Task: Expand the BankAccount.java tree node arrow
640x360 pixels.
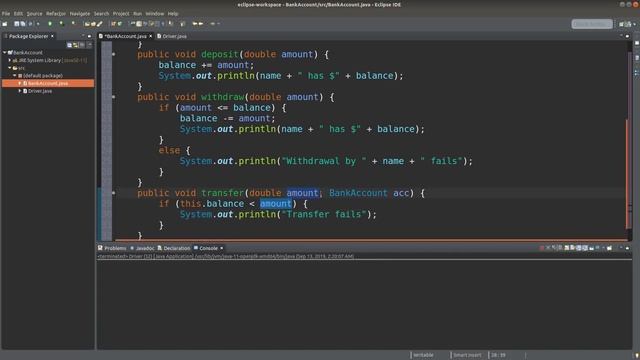Action: coord(20,83)
